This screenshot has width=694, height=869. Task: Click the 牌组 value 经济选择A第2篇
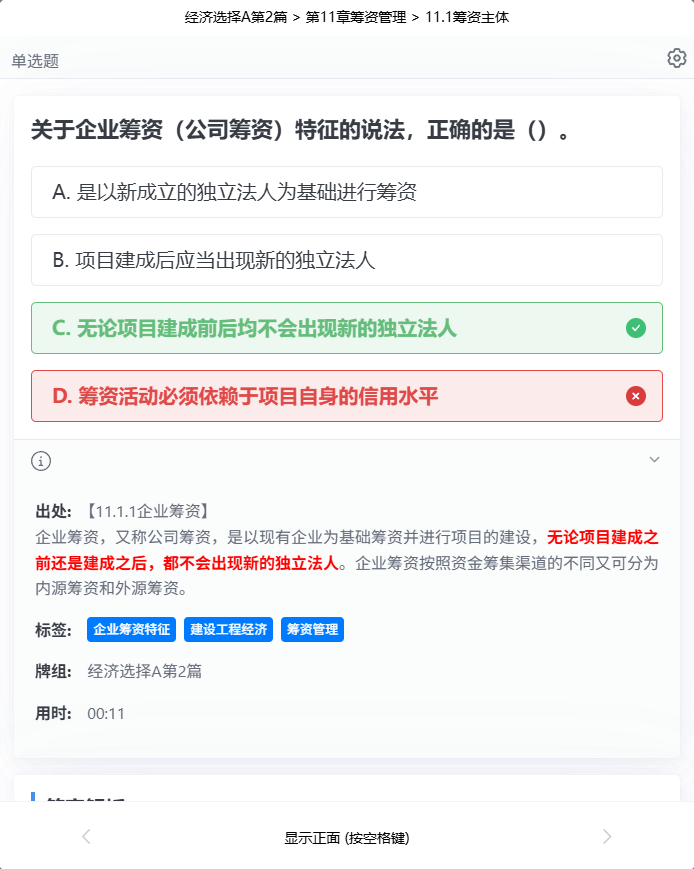[x=145, y=672]
